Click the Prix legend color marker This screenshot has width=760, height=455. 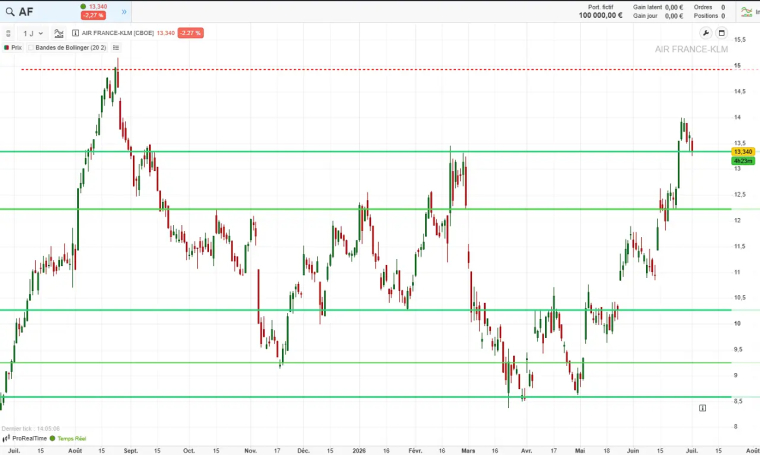coord(6,47)
